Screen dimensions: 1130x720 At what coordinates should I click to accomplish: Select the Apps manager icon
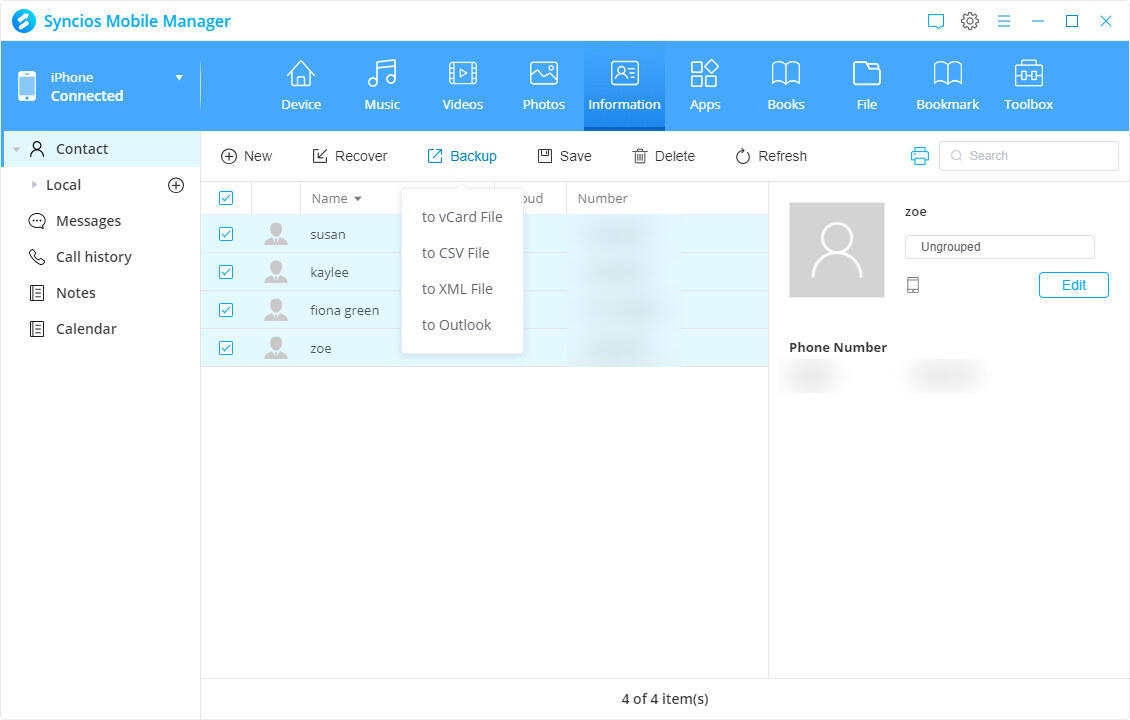click(704, 85)
